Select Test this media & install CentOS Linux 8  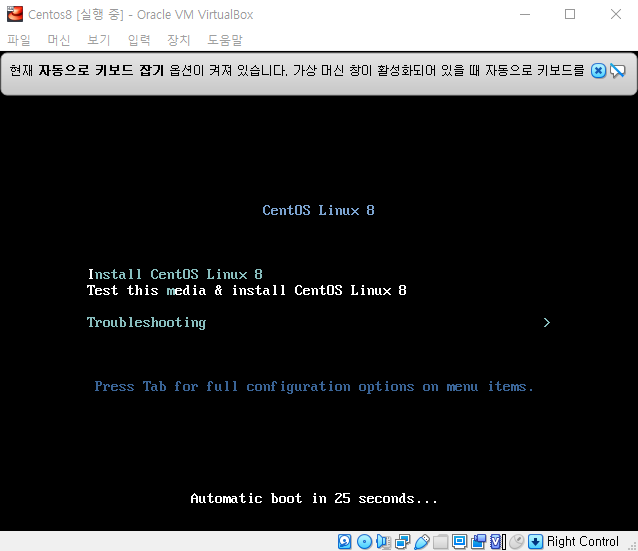pos(247,290)
